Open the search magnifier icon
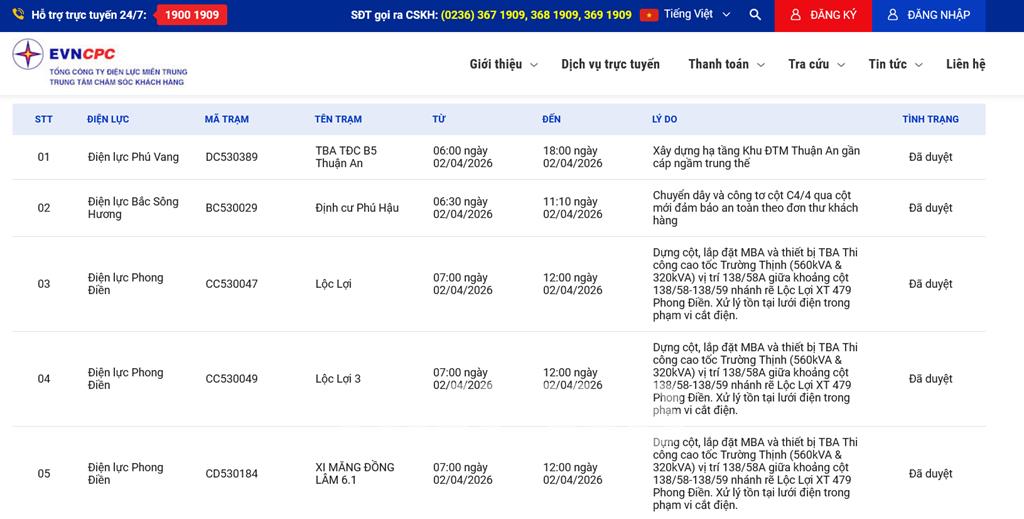 (x=755, y=15)
